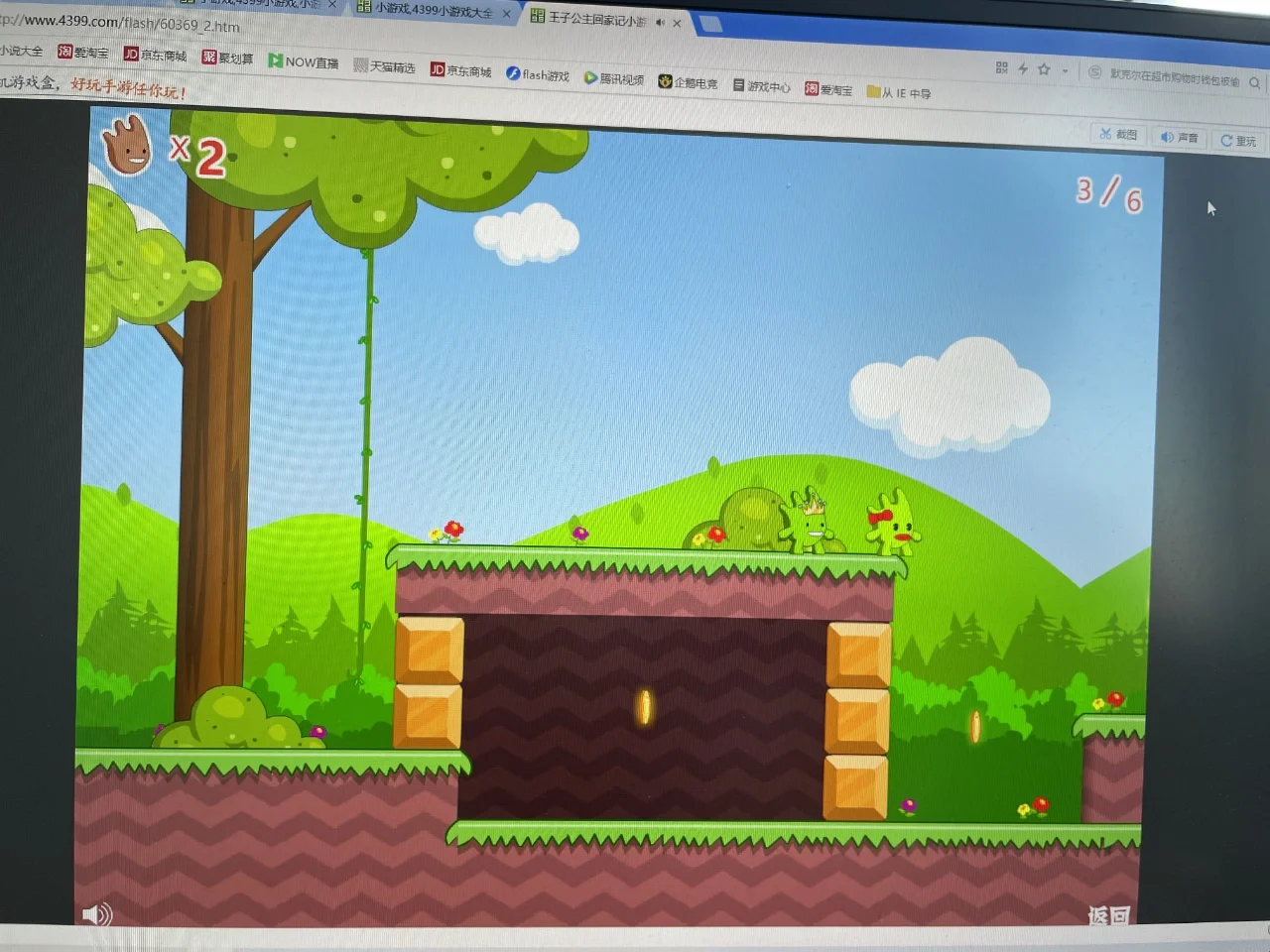Click the lightning speed-mode icon

(x=1023, y=68)
